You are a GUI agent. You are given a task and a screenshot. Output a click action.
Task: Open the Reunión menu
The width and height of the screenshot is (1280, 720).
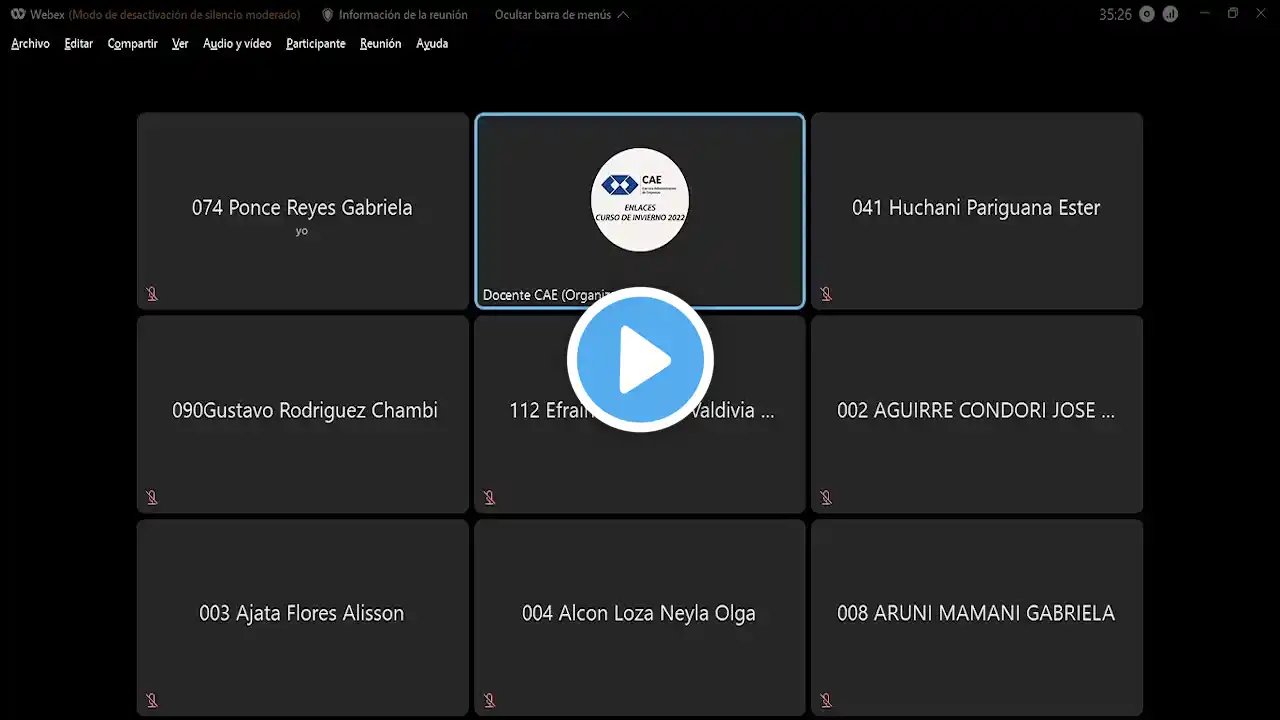(380, 44)
